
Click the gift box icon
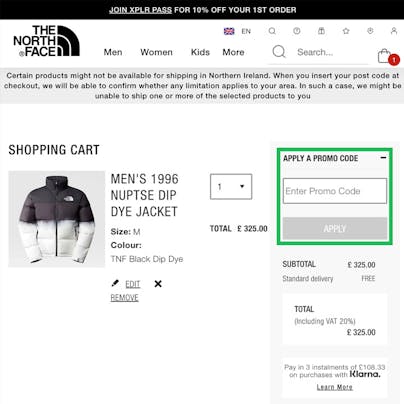click(x=321, y=31)
